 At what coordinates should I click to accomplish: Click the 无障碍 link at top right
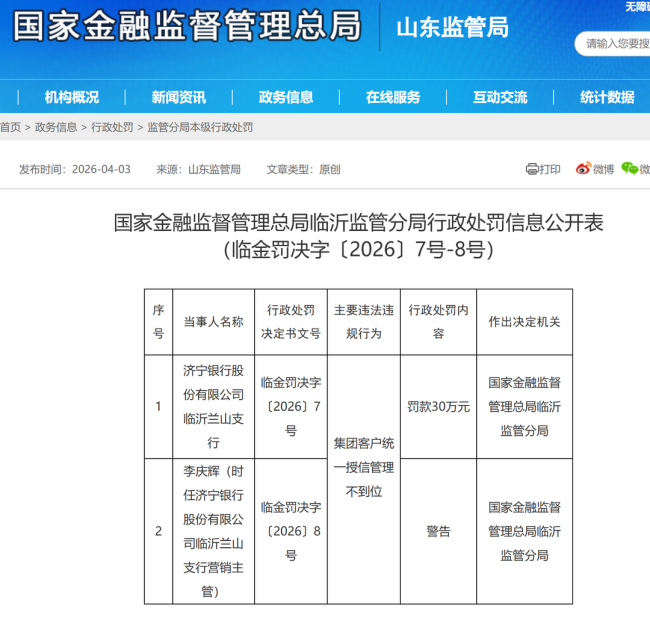638,7
